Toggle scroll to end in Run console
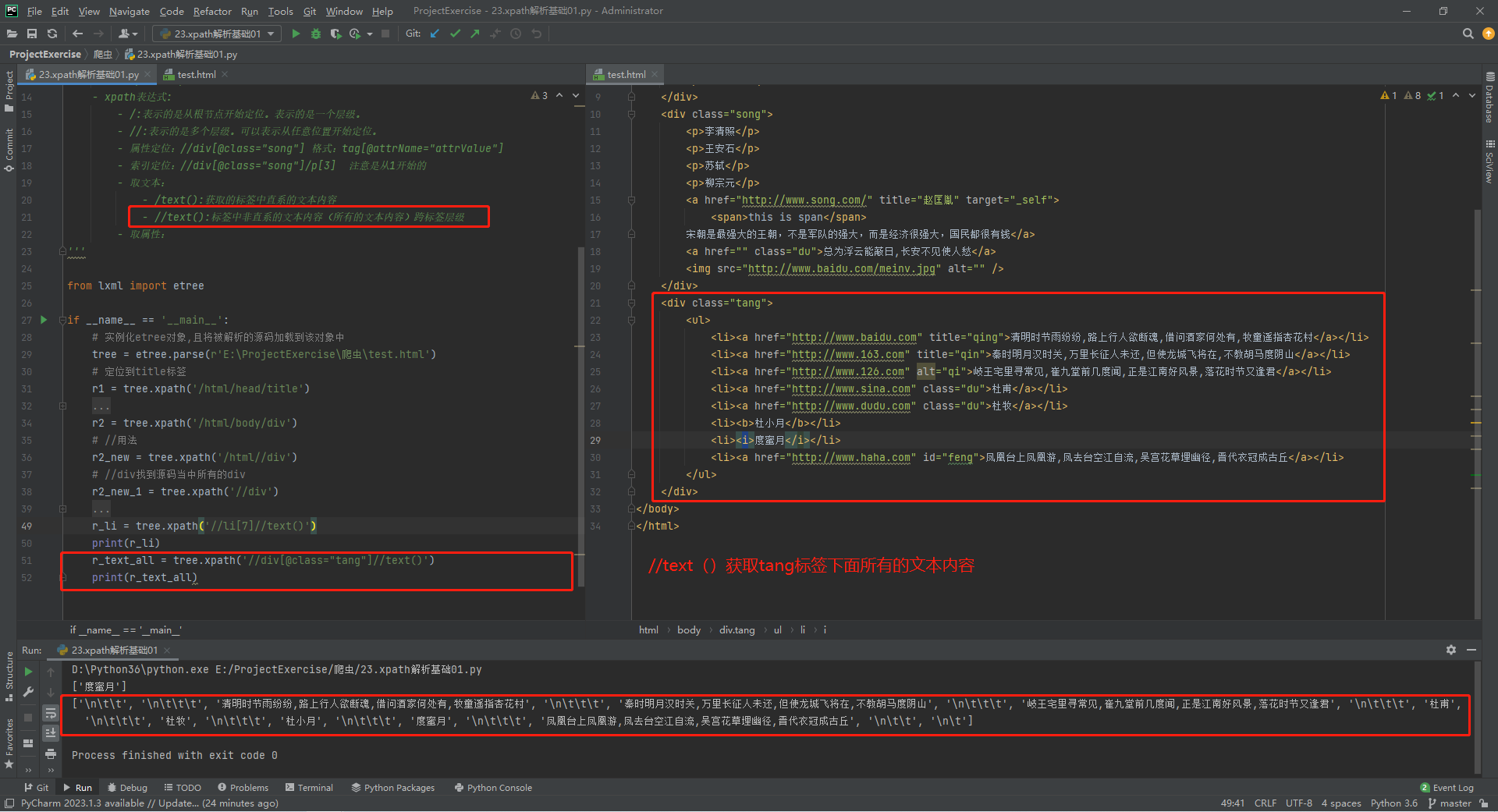The height and width of the screenshot is (812, 1498). 51,732
